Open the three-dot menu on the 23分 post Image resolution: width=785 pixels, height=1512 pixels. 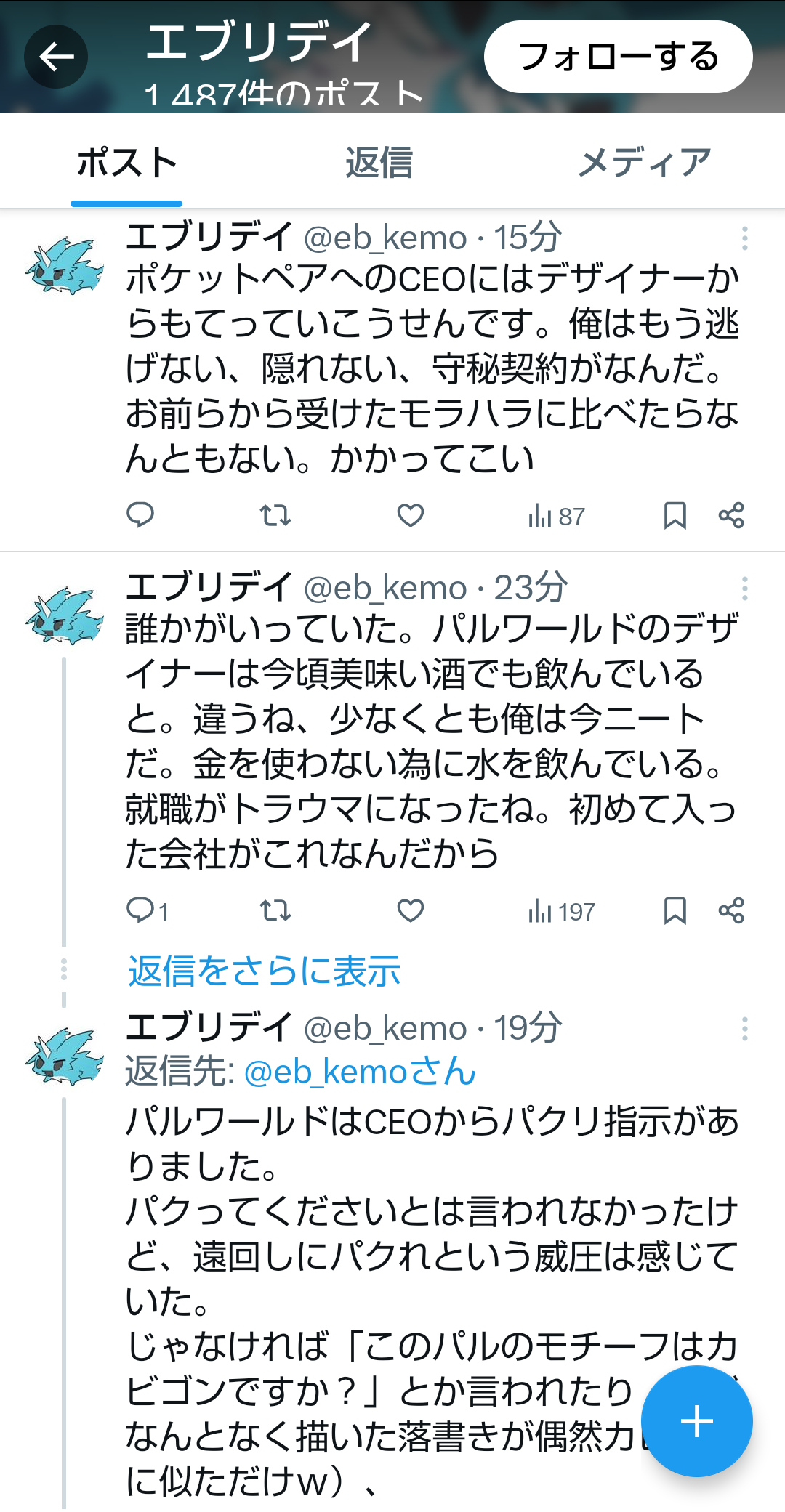coord(745,588)
